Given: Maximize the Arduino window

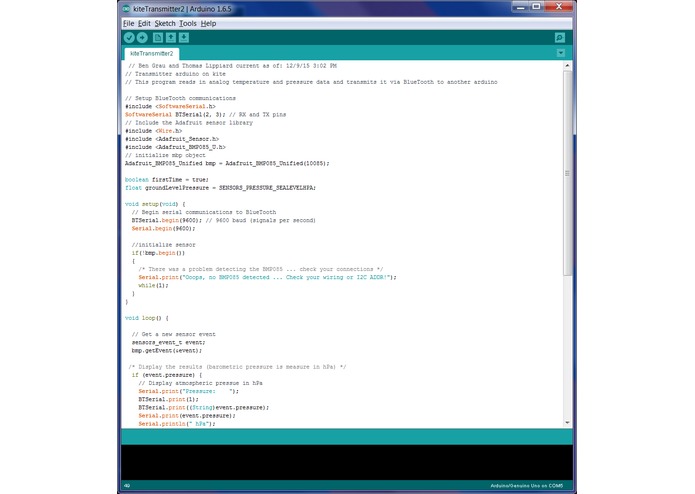Looking at the screenshot, I should click(x=536, y=7).
